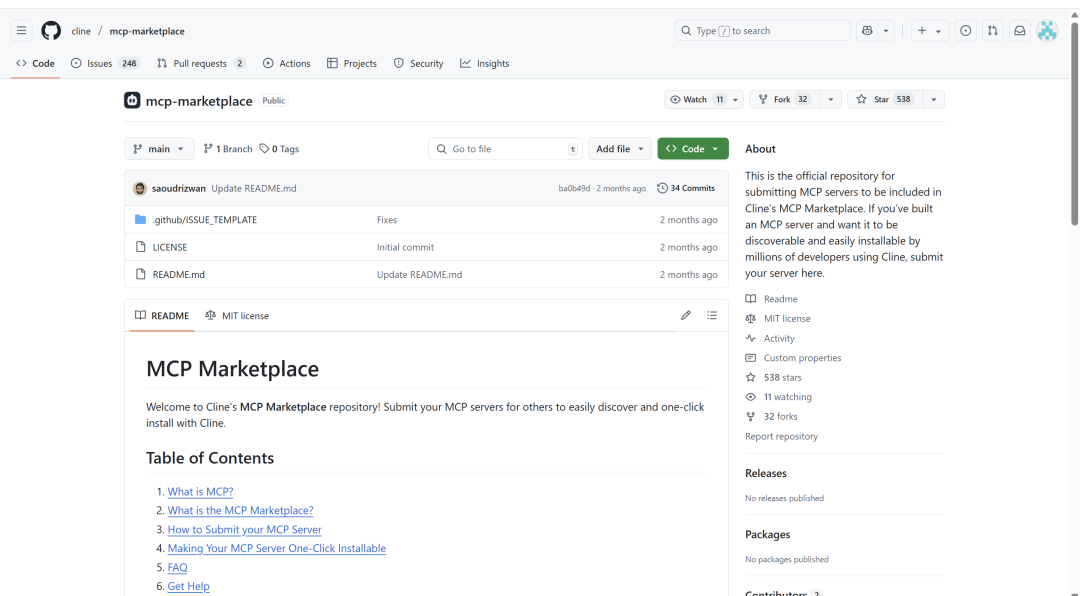Switch to the Pull requests tab

click(x=201, y=63)
